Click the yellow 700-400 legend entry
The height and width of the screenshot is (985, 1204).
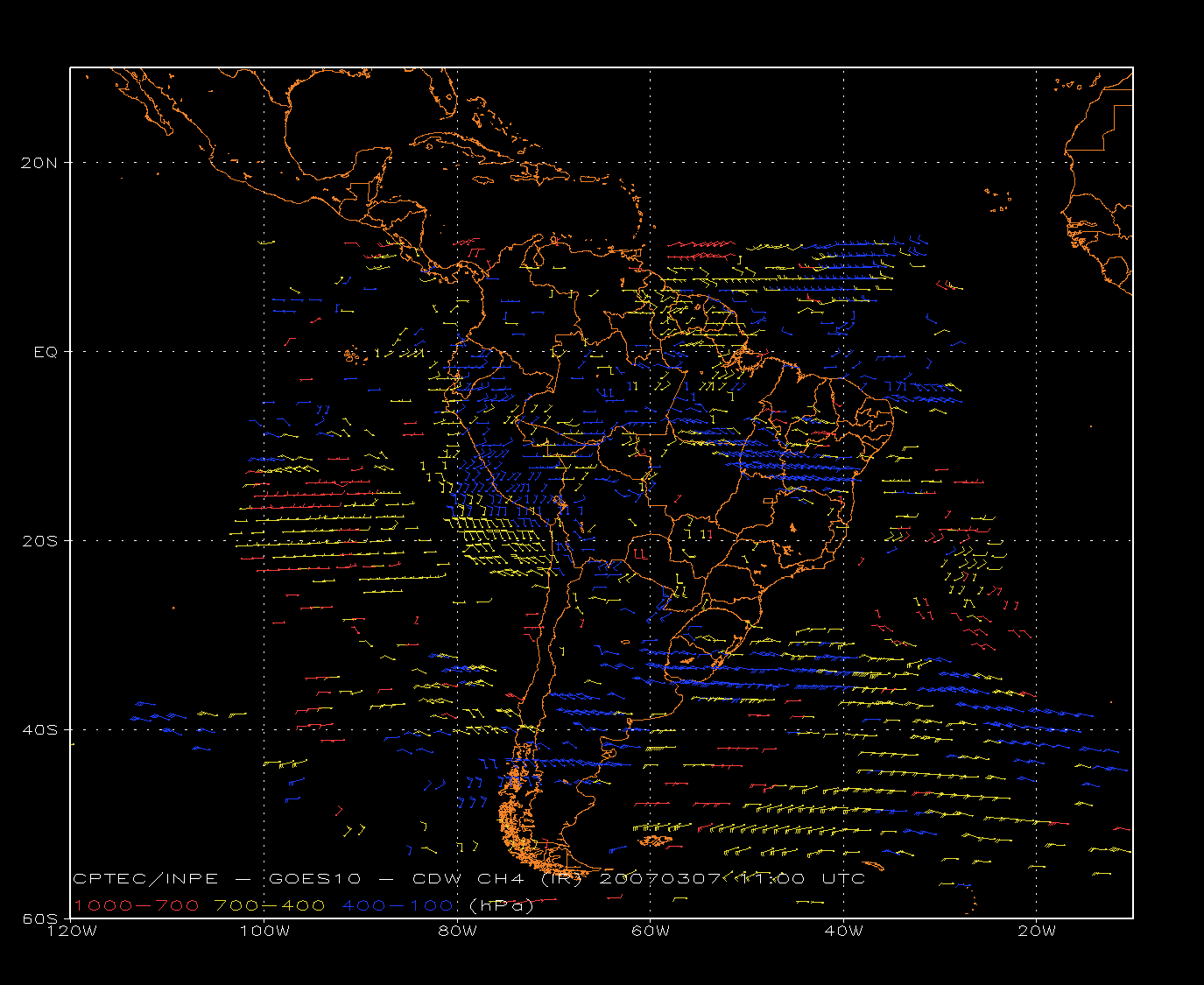271,905
